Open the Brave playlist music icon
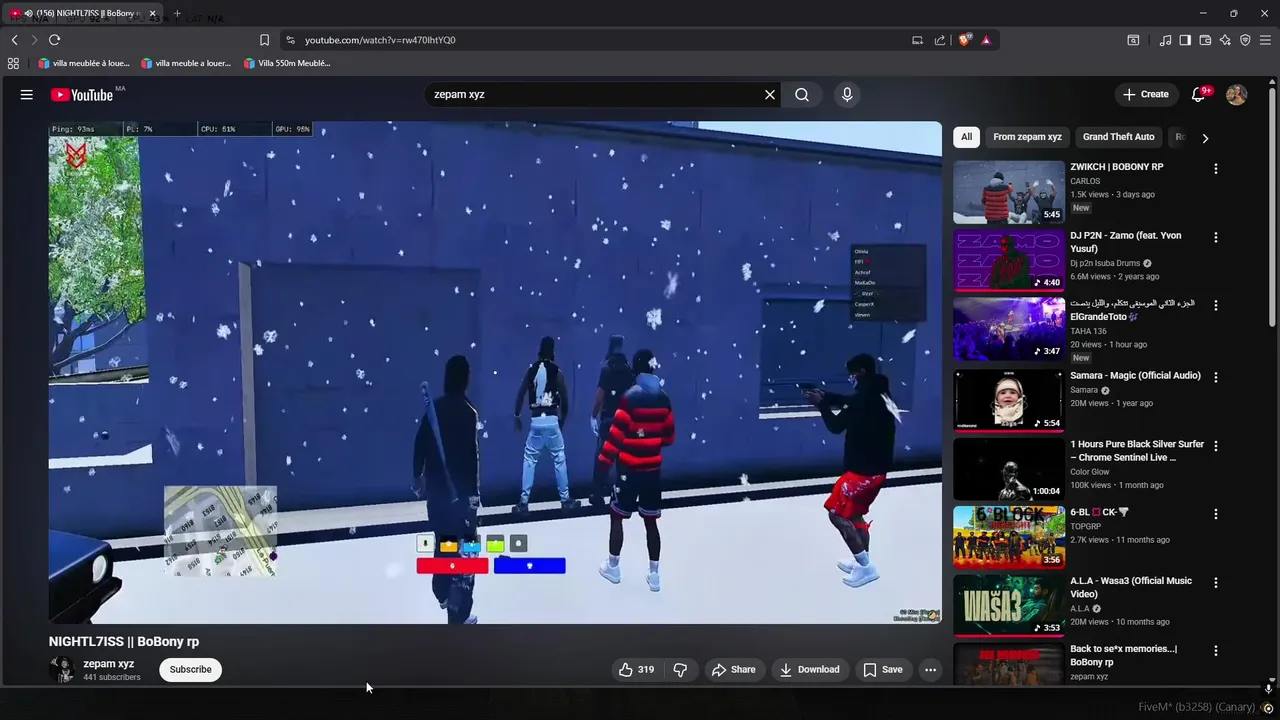1280x720 pixels. (x=1165, y=40)
